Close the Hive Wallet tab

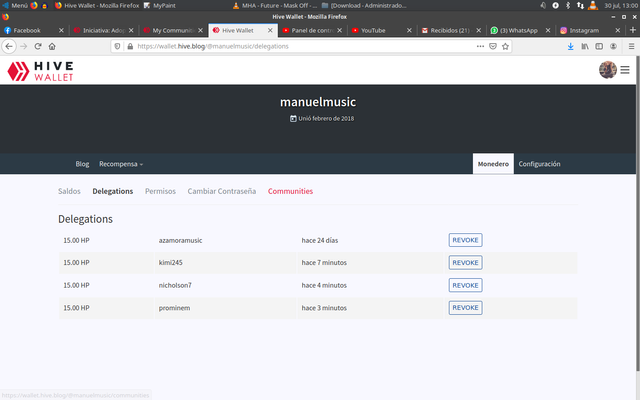(270, 30)
